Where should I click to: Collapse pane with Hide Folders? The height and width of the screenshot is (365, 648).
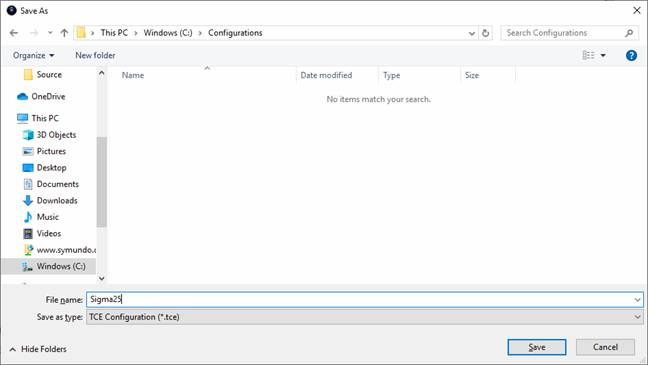(x=38, y=349)
